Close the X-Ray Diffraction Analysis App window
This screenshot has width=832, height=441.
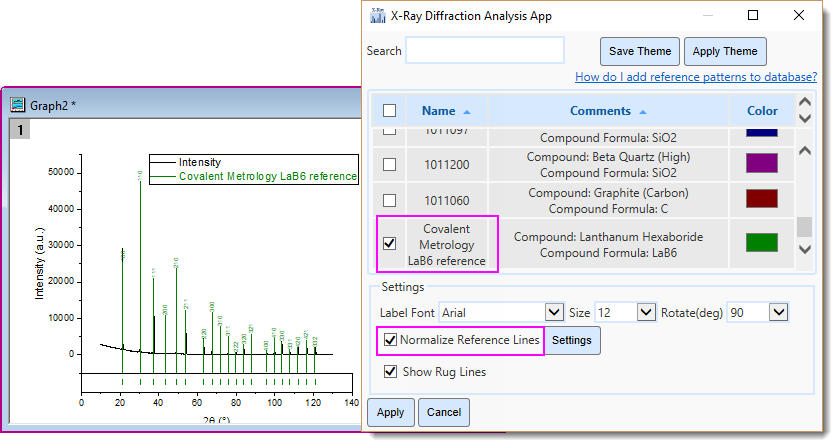tap(799, 15)
